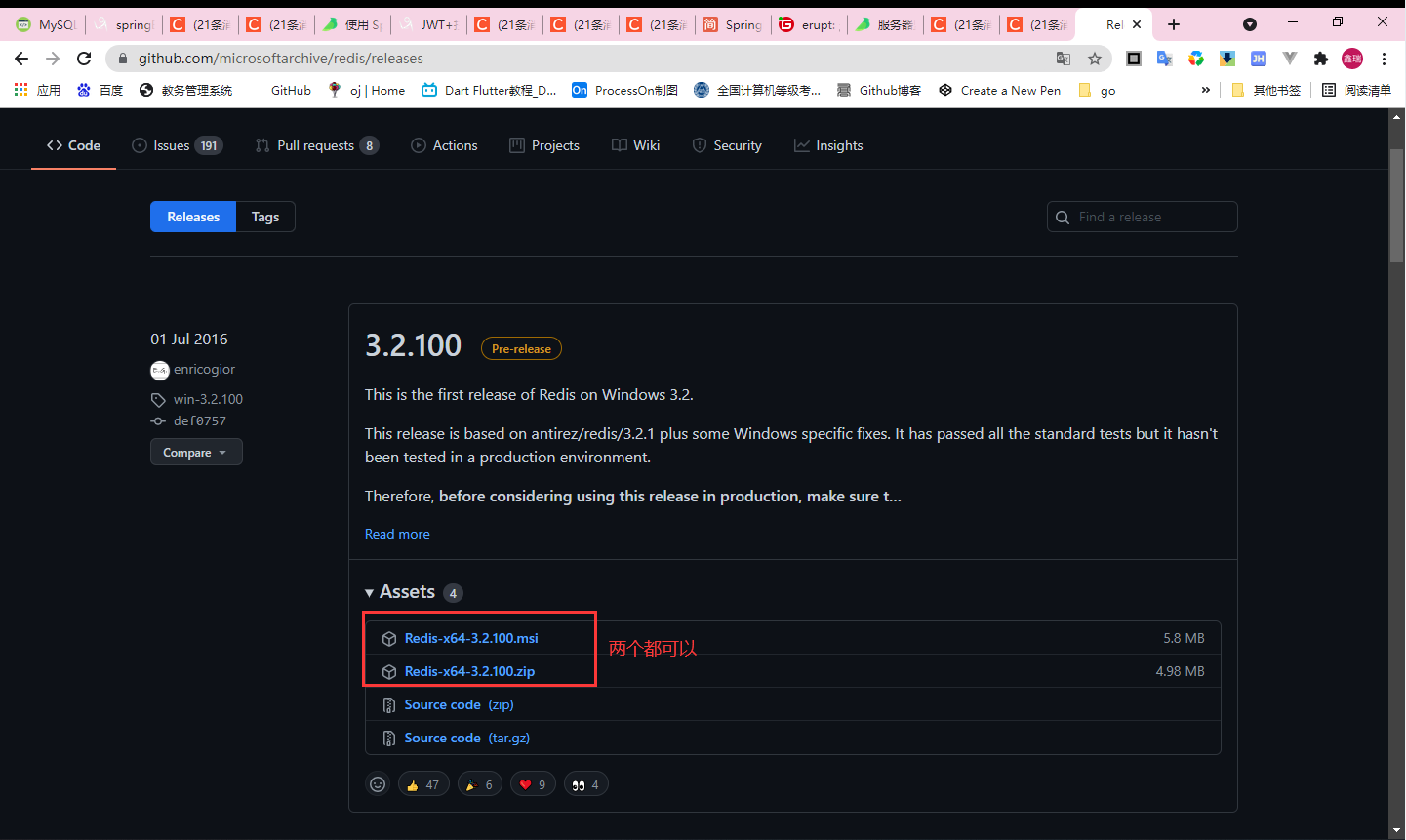Open the 全国计算机等级考 bookmark

point(757,90)
